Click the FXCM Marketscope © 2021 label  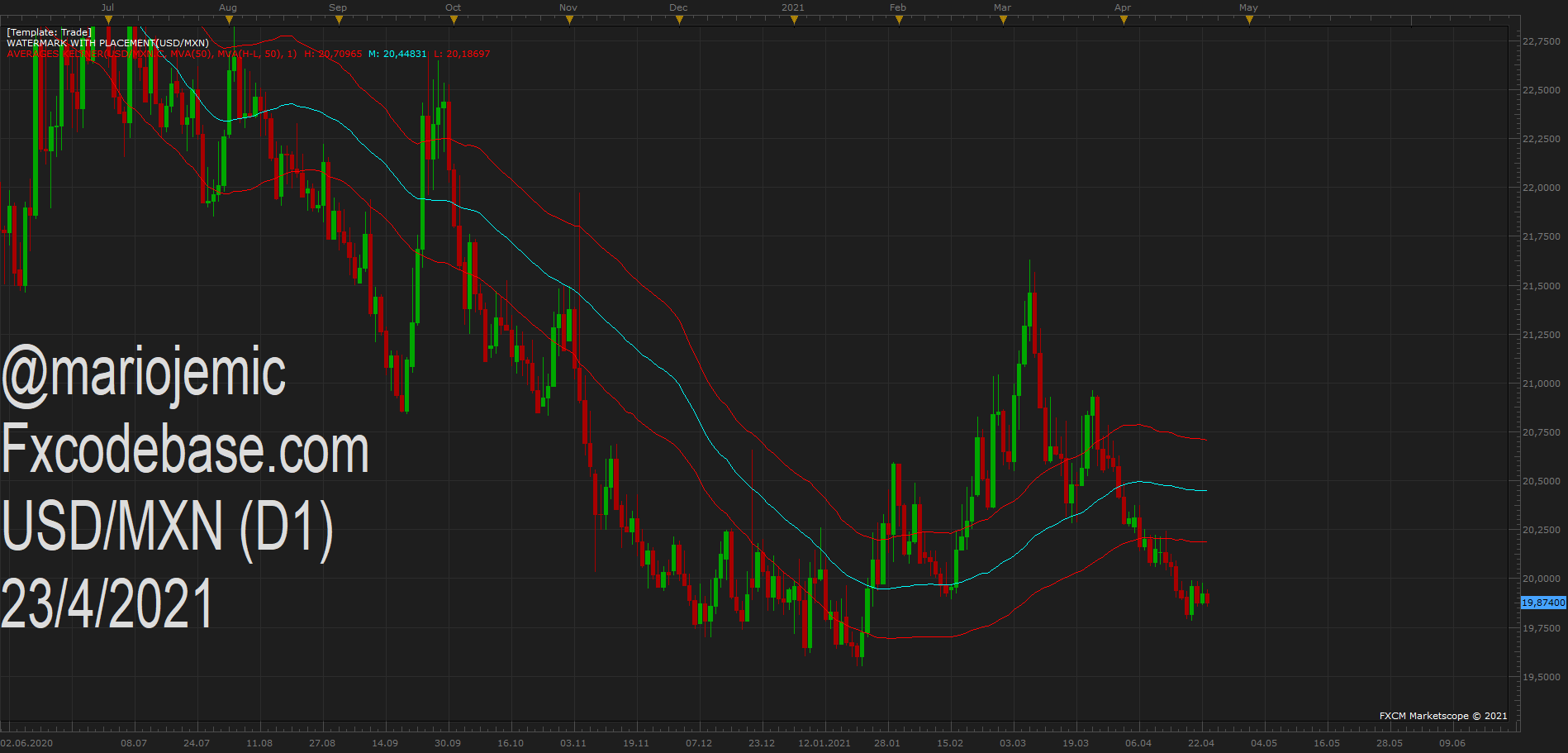1443,716
